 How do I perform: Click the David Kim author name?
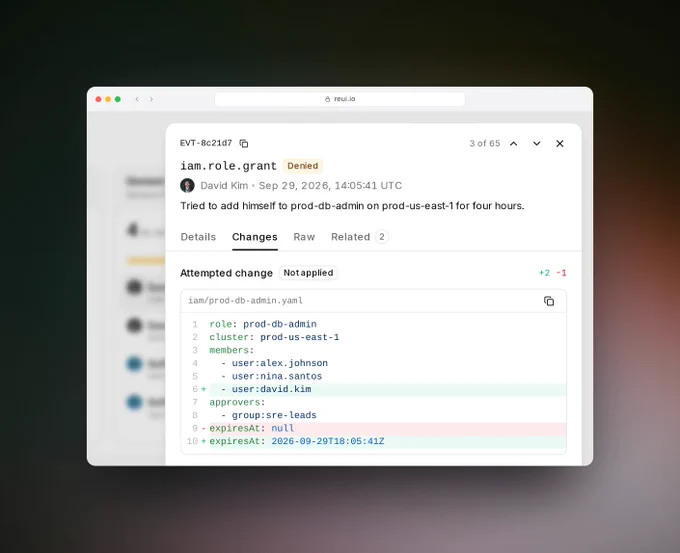pyautogui.click(x=224, y=186)
